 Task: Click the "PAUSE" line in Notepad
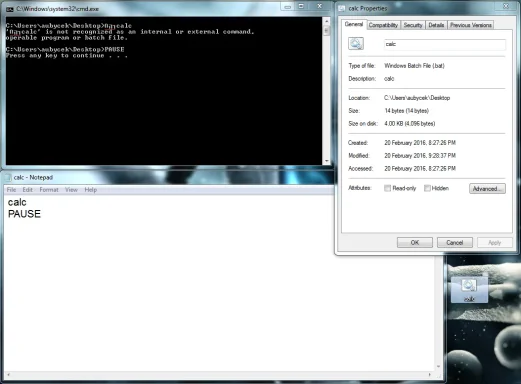coord(24,214)
